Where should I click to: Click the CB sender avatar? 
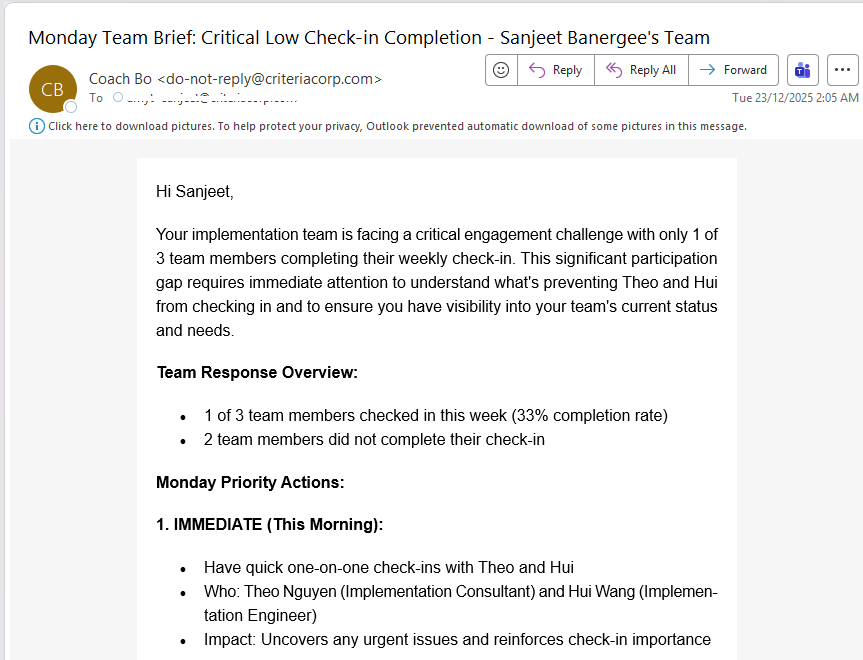52,89
